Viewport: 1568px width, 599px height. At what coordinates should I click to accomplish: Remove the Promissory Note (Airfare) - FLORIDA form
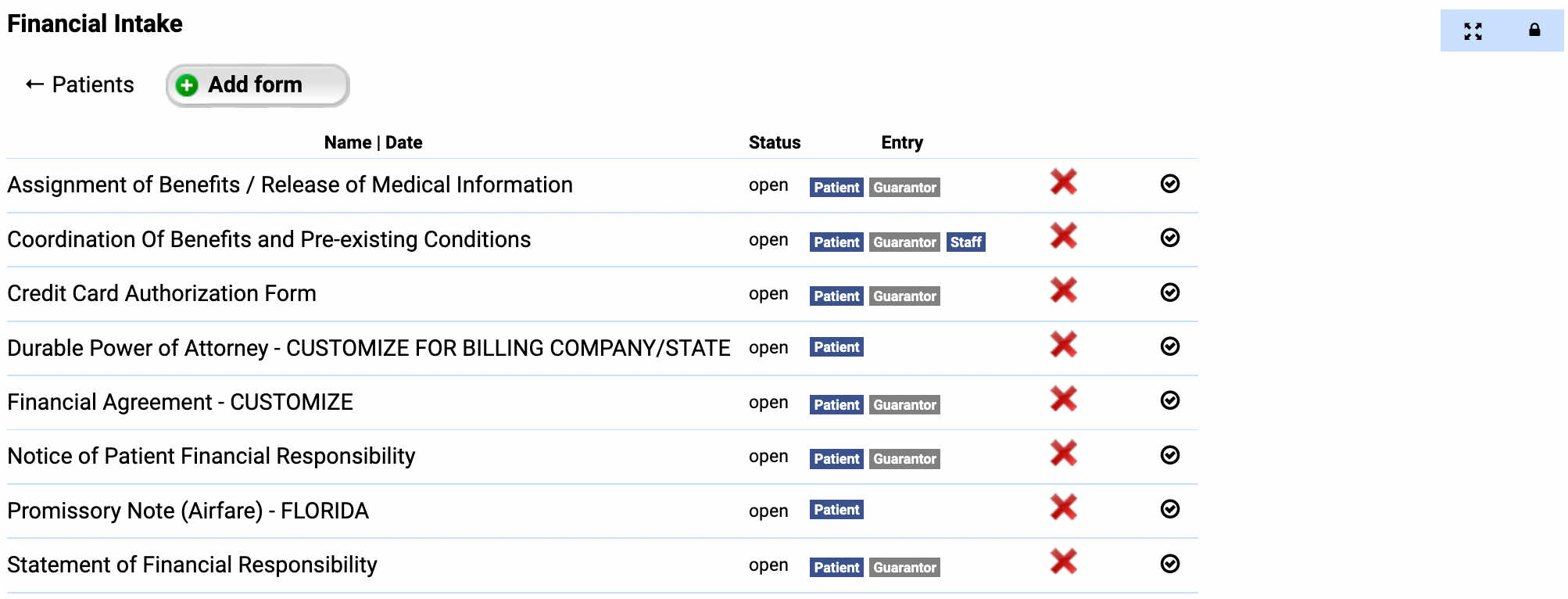click(1063, 507)
